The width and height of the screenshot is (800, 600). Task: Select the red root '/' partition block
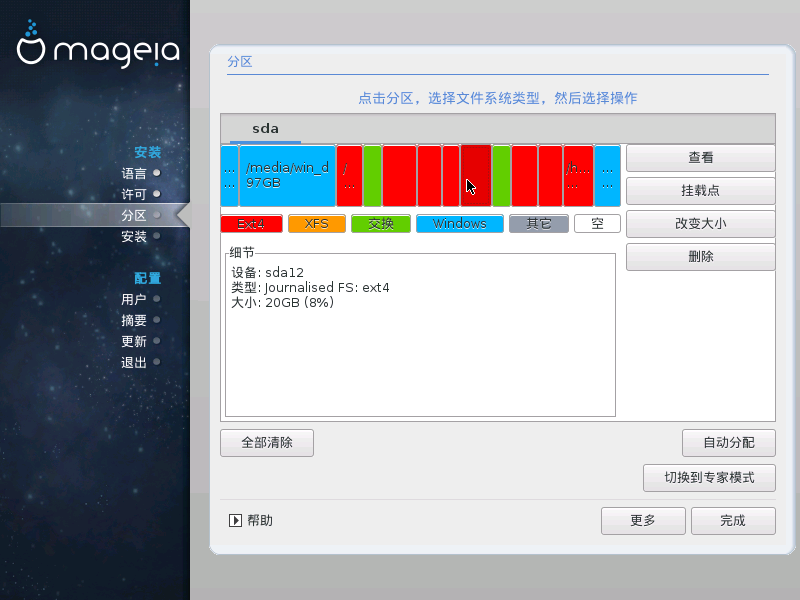[x=349, y=176]
